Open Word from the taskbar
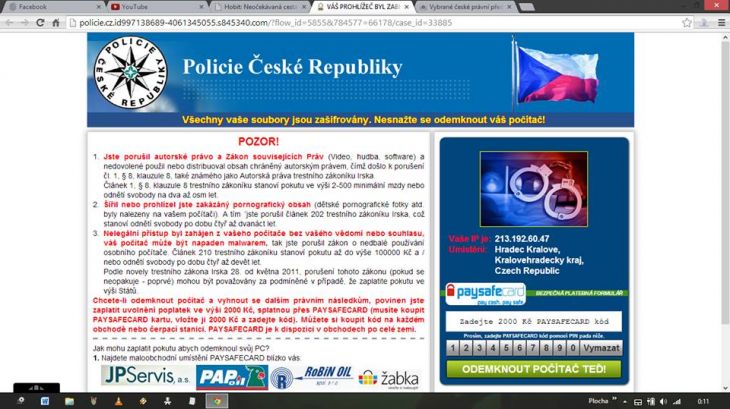The width and height of the screenshot is (730, 409). (x=45, y=401)
